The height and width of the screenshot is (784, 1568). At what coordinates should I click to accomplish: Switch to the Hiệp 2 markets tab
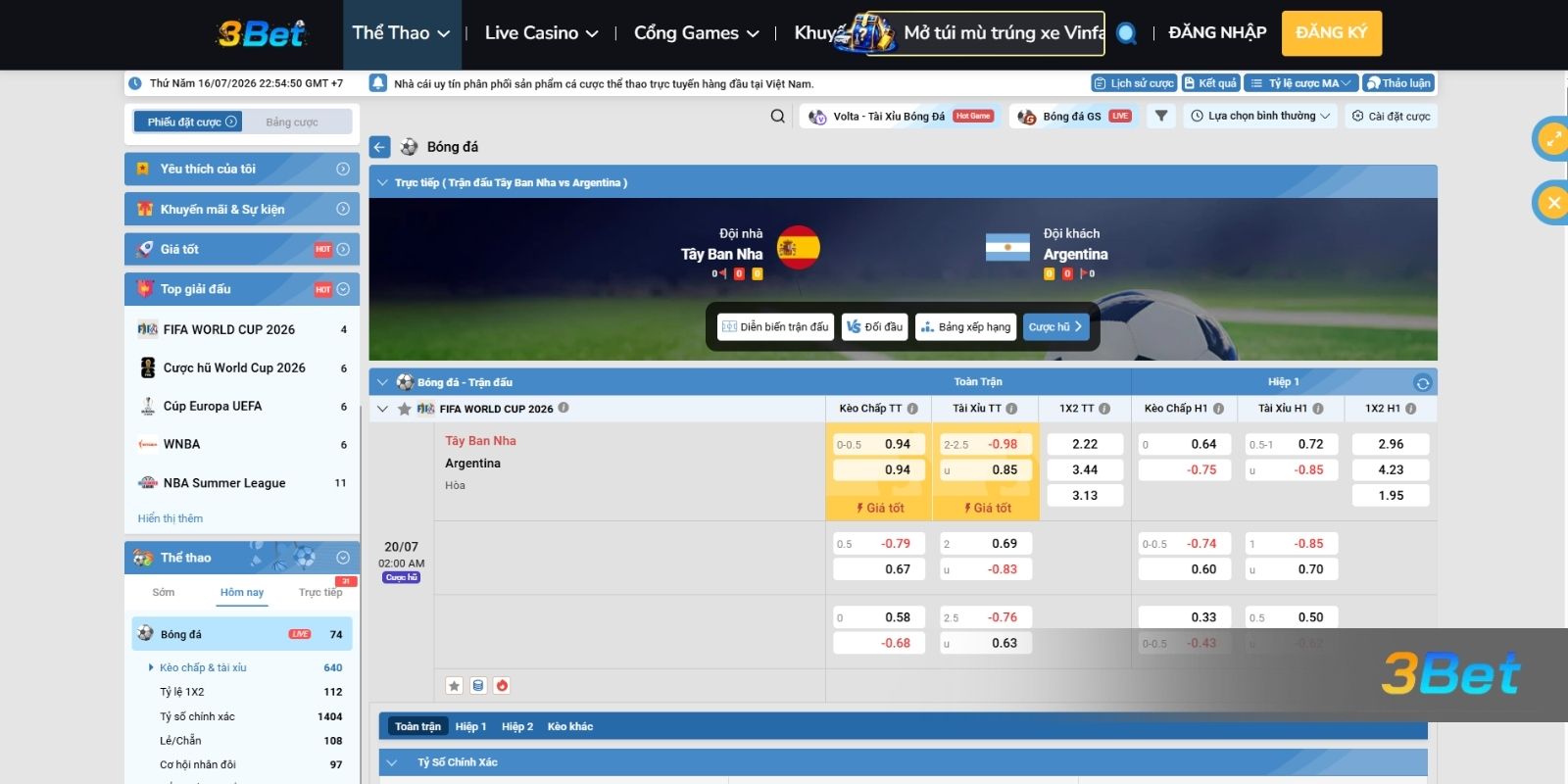(517, 726)
